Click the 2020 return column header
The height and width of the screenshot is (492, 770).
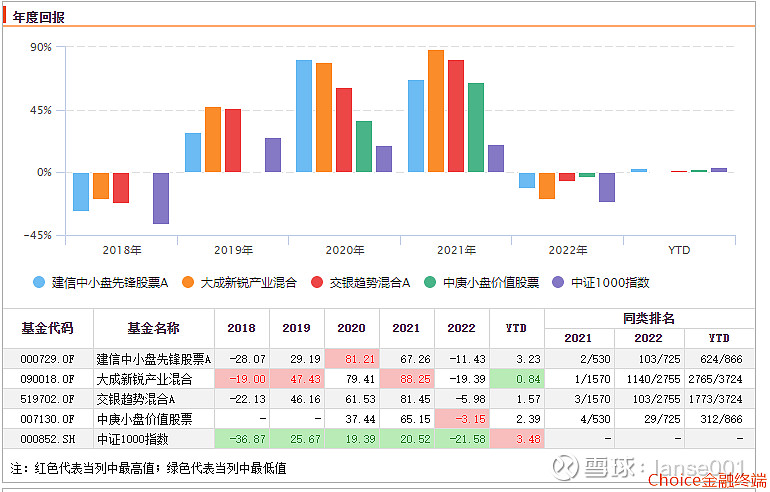point(351,328)
